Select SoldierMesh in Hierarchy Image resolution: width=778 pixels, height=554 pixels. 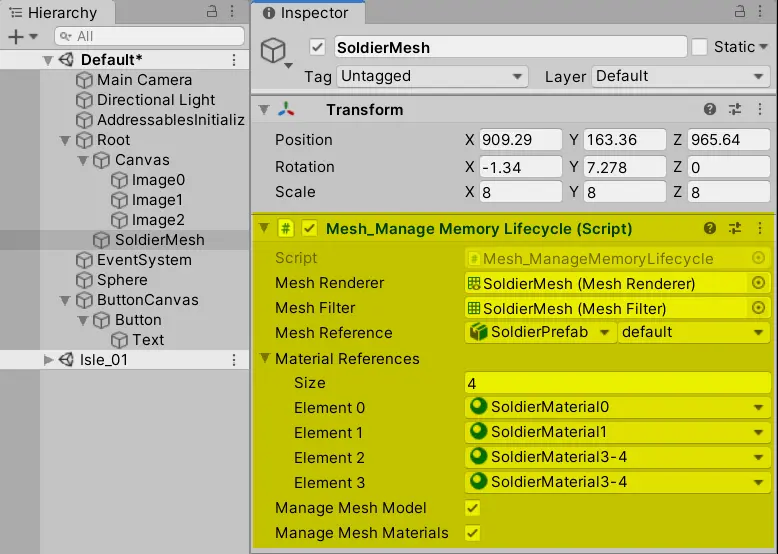coord(159,240)
